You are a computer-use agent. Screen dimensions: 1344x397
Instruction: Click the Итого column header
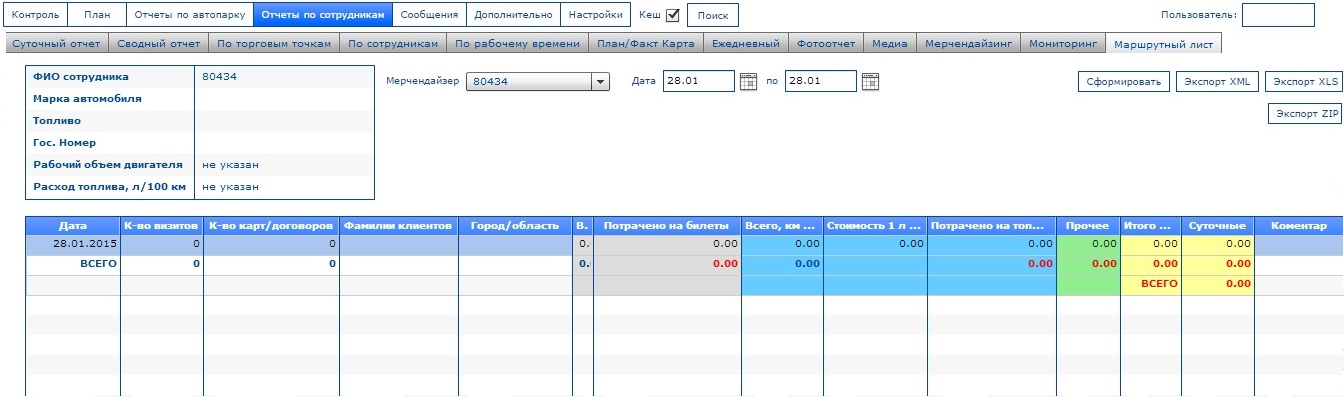pos(1151,226)
